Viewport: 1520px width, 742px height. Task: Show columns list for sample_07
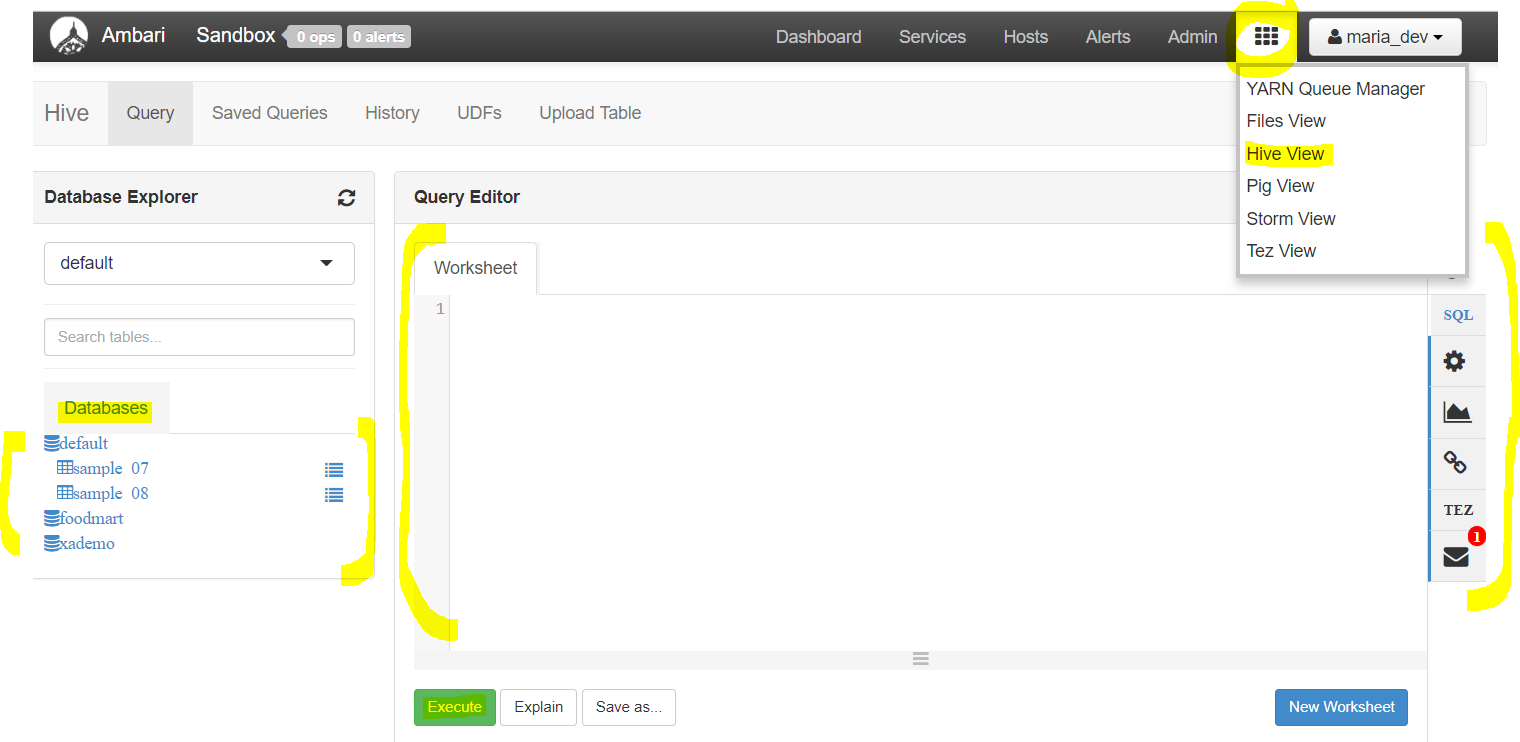pos(334,469)
